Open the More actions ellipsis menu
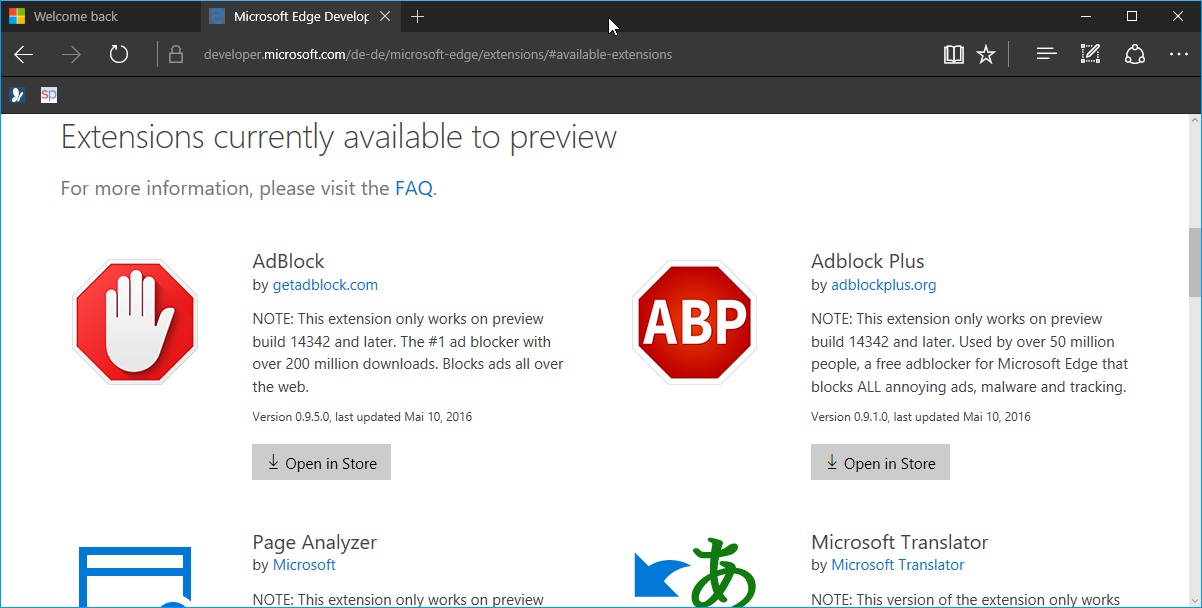 click(1179, 55)
